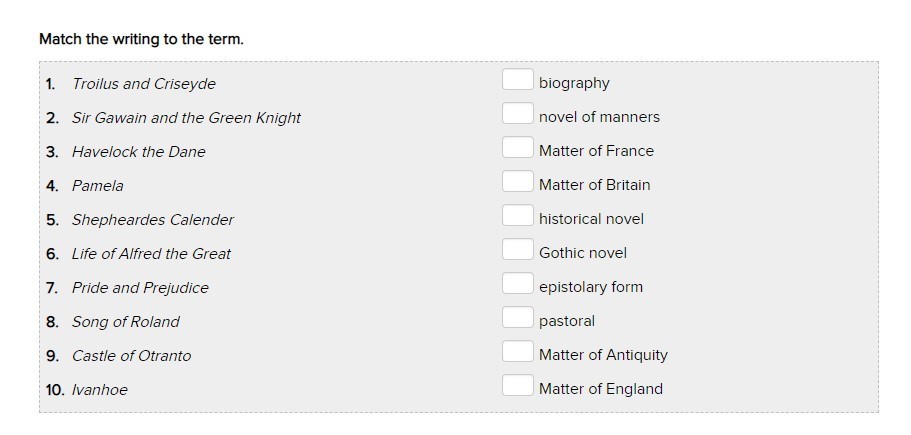This screenshot has width=911, height=435.
Task: Select Life of Alfred the Great
Action: click(151, 254)
